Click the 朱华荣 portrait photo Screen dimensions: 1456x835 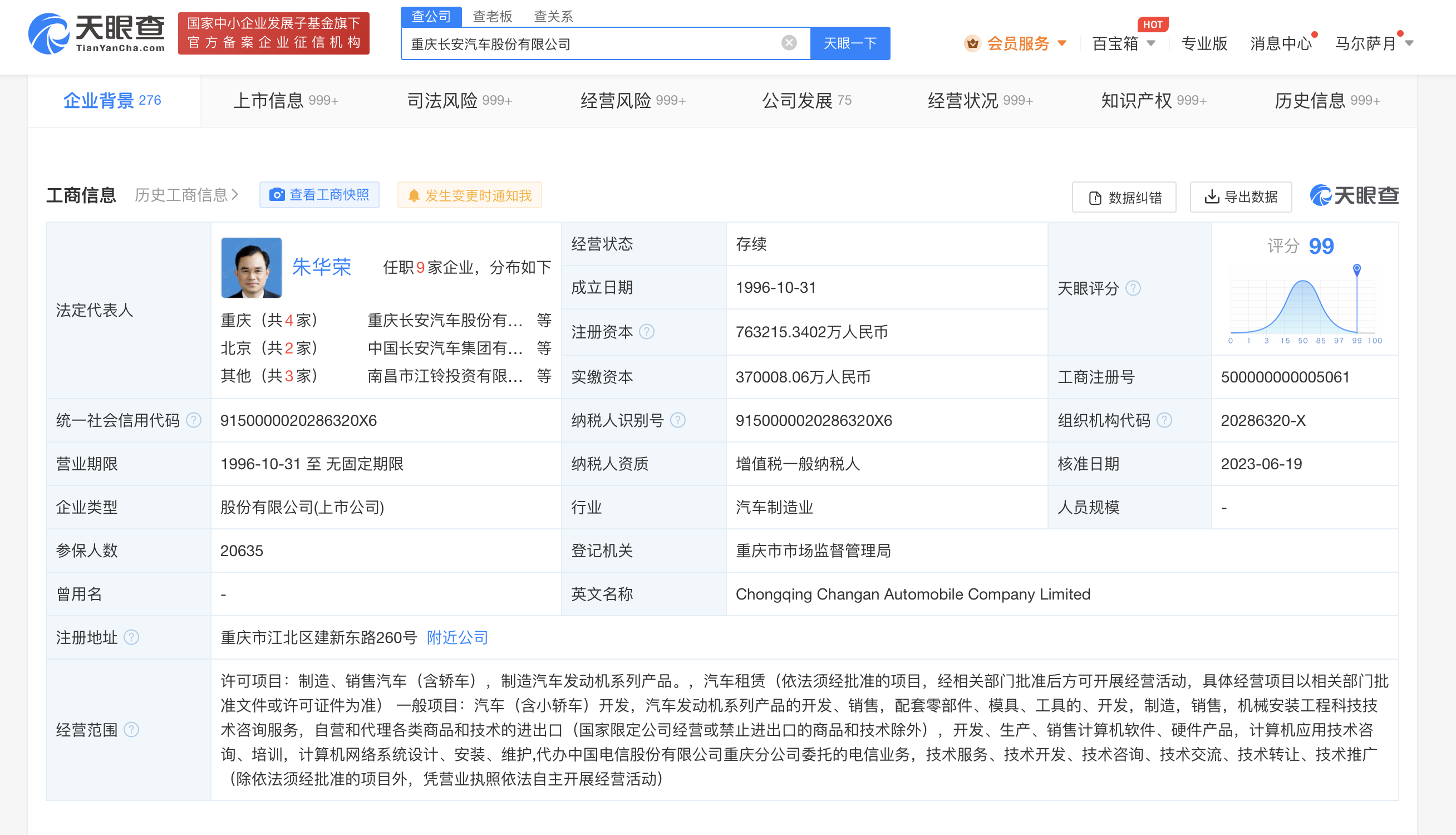[251, 267]
